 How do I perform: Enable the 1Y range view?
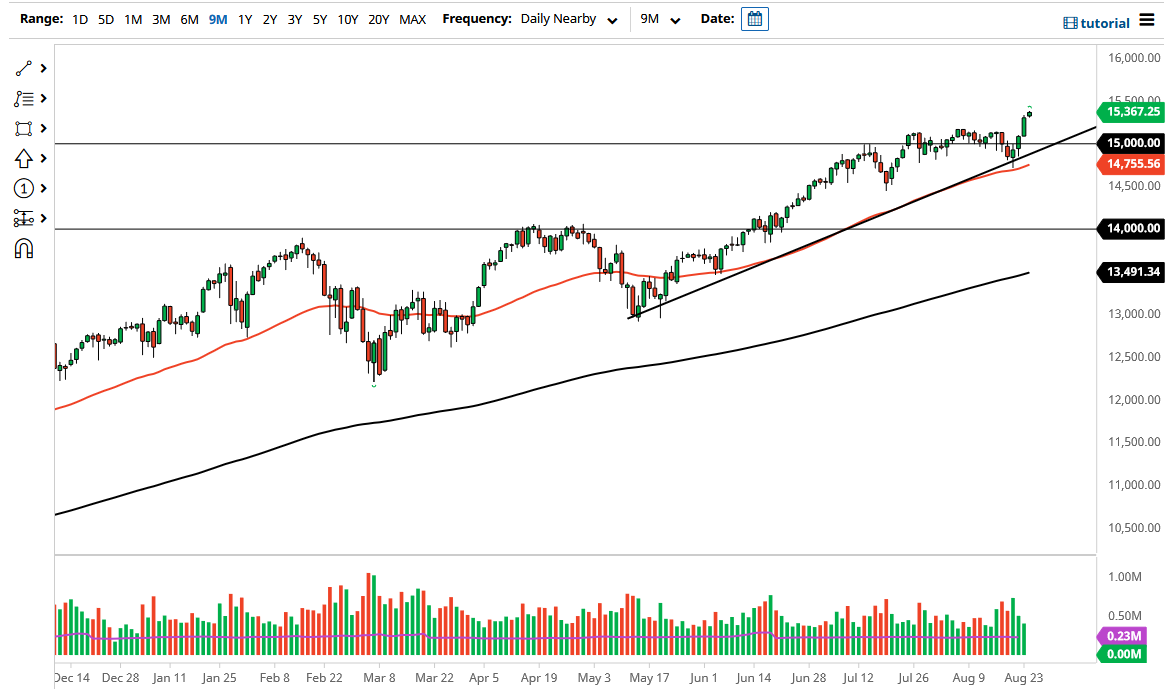point(245,19)
